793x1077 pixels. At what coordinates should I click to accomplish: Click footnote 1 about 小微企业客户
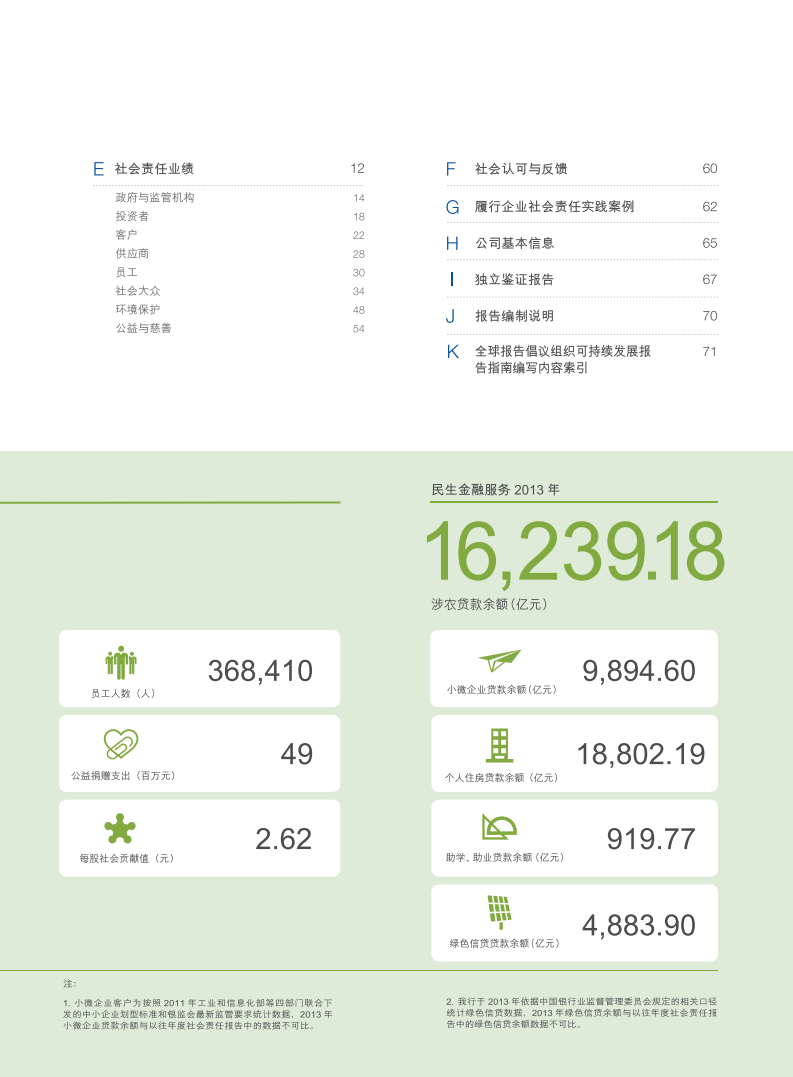point(198,1014)
